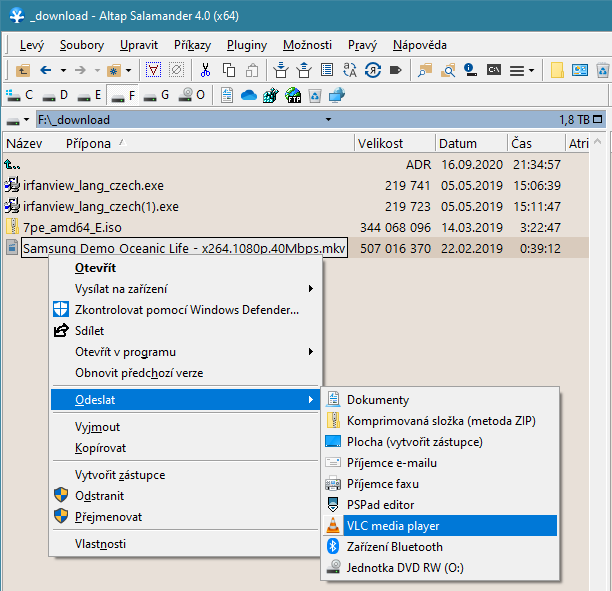This screenshot has height=591, width=612.
Task: Go to parent directory using toolbar icon
Action: click(24, 70)
